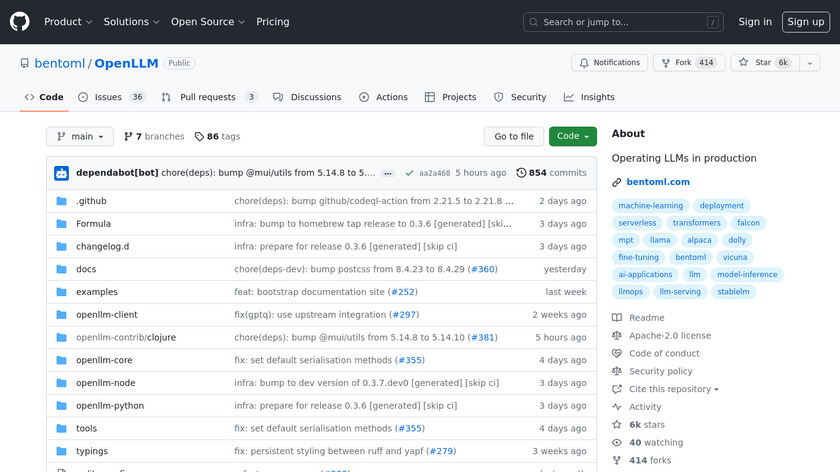Image resolution: width=840 pixels, height=472 pixels.
Task: Click the examples folder icon
Action: [x=62, y=292]
